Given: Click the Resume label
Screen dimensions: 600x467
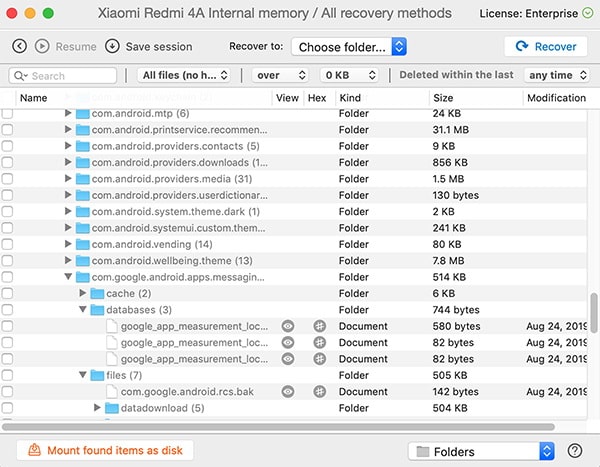Looking at the screenshot, I should [x=76, y=47].
